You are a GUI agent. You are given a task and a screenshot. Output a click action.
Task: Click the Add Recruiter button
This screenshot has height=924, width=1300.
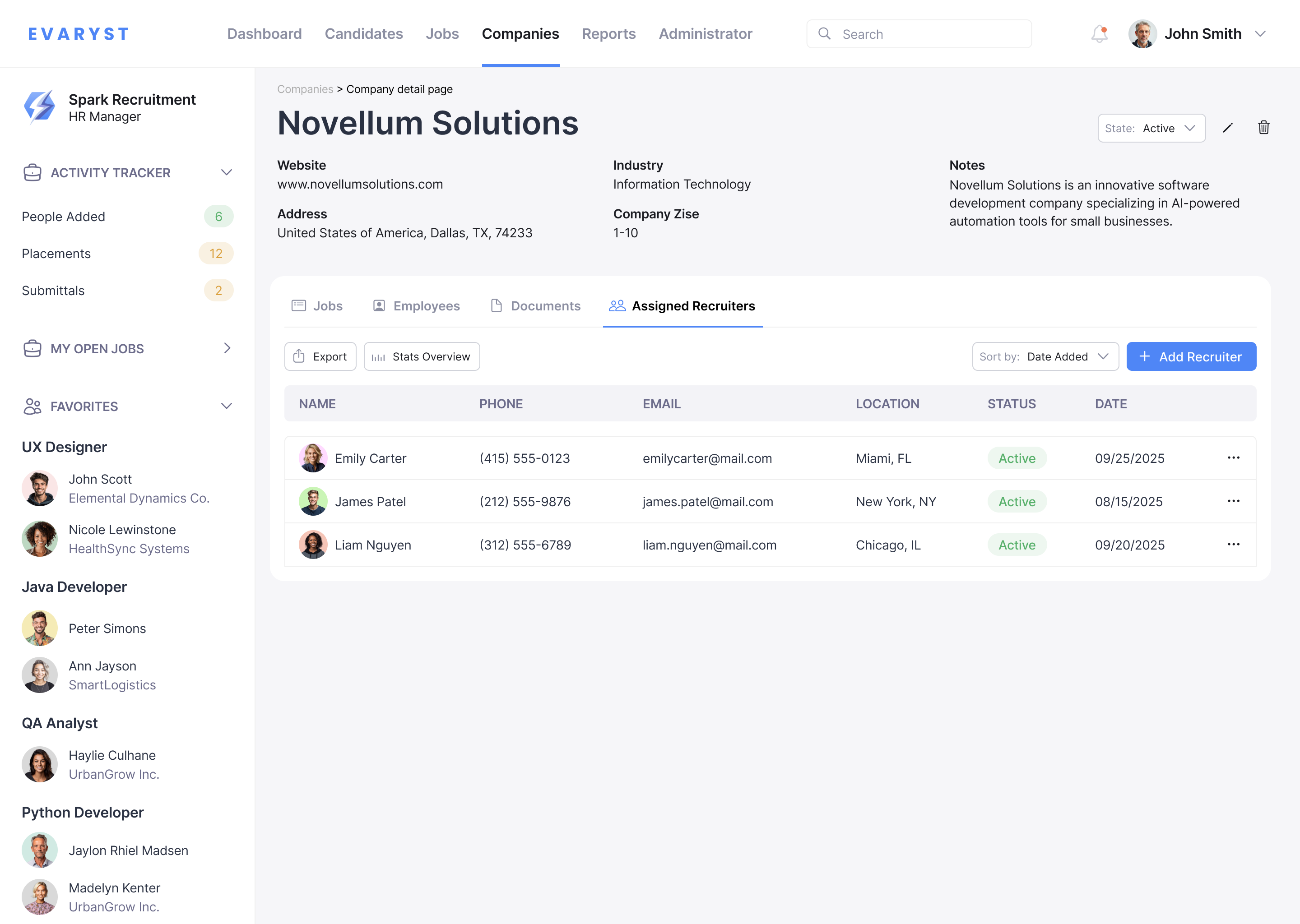[1191, 356]
